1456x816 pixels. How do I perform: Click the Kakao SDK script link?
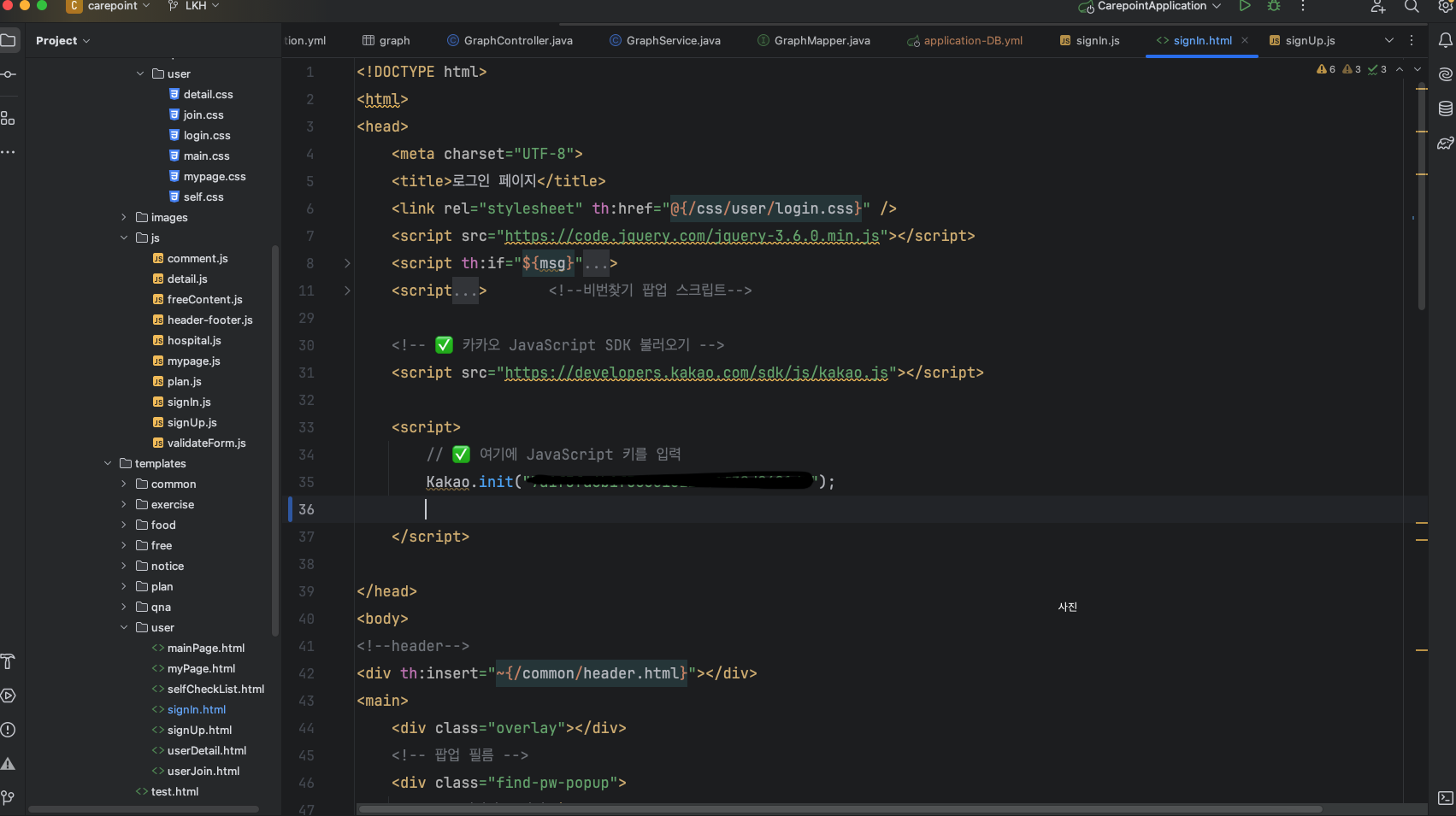point(696,373)
